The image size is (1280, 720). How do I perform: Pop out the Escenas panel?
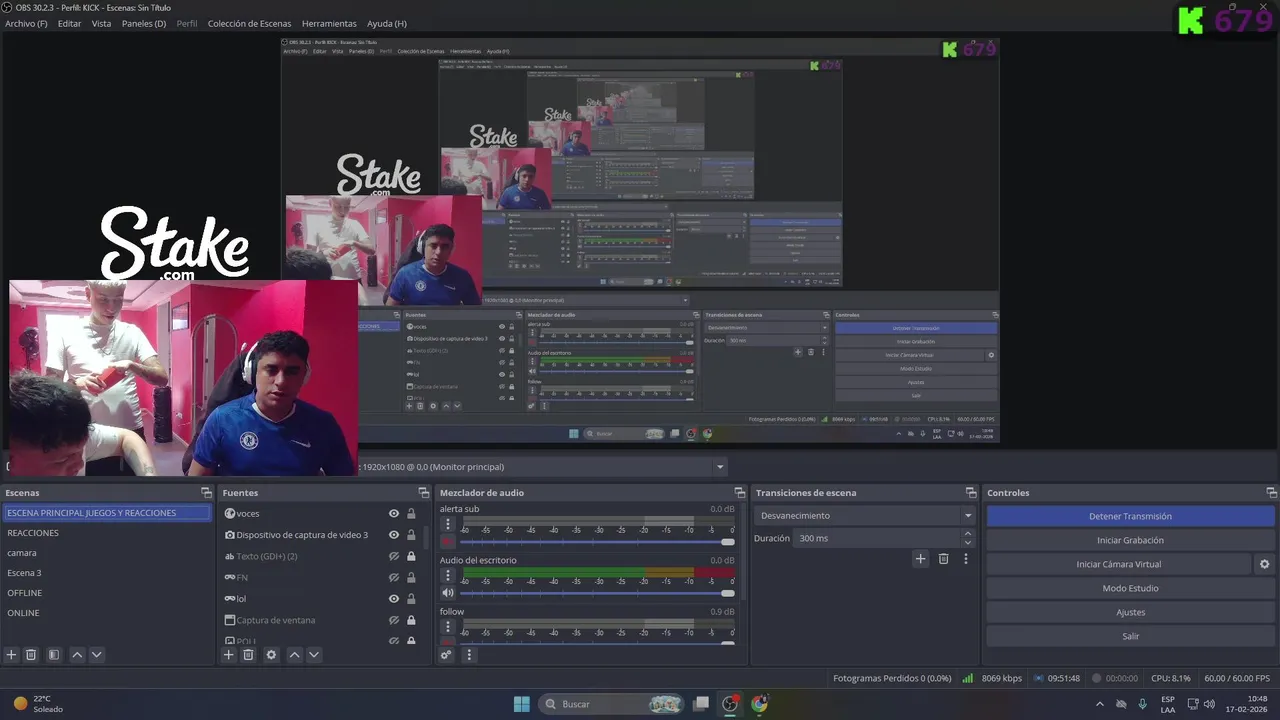coord(206,493)
